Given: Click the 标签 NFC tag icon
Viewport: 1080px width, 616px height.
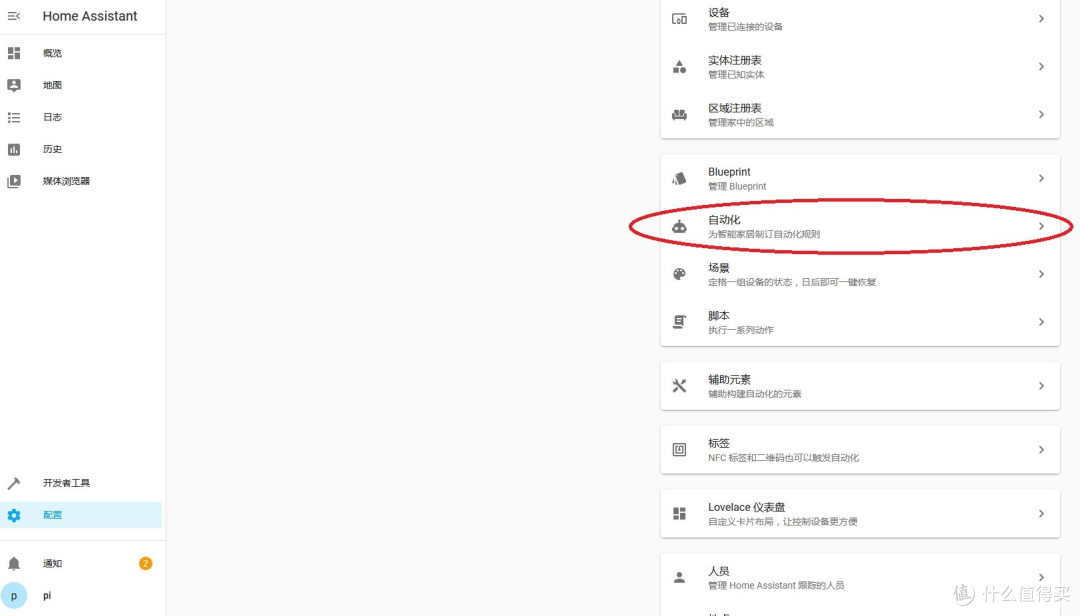Looking at the screenshot, I should 680,450.
